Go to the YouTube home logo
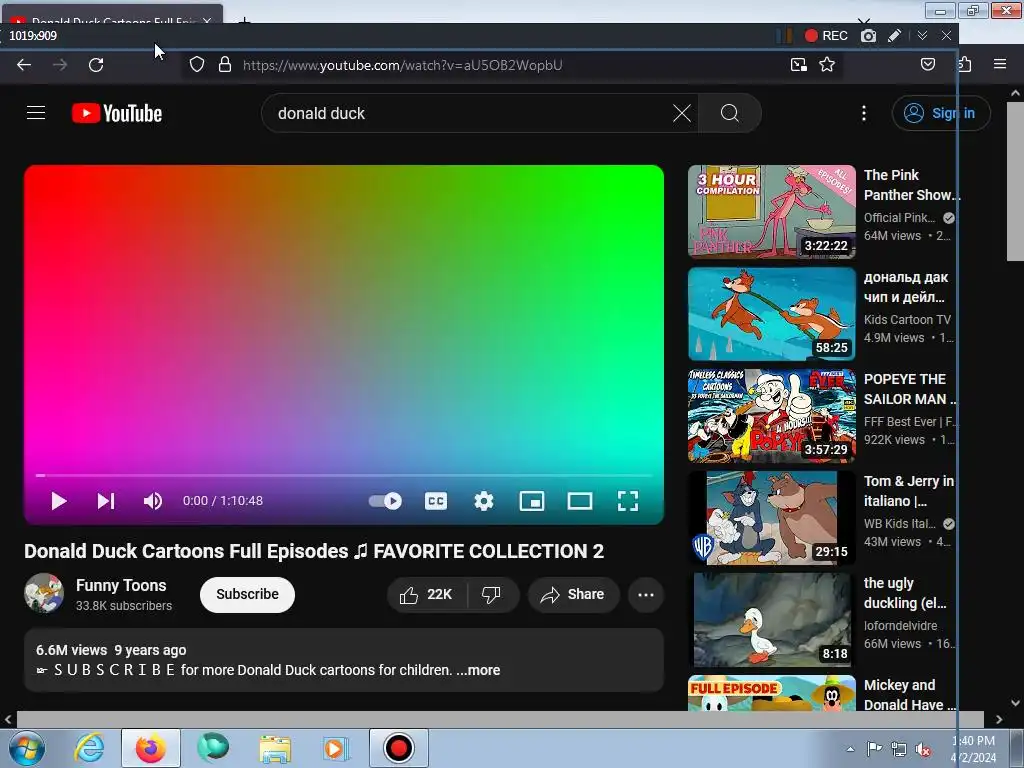The height and width of the screenshot is (768, 1024). point(117,113)
